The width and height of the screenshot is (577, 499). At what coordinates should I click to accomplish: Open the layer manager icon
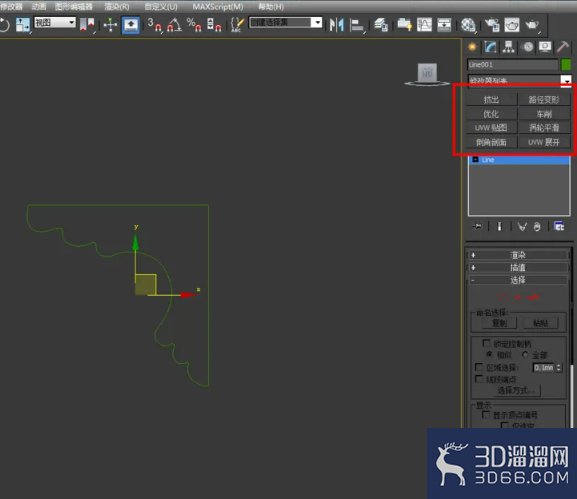coord(381,25)
